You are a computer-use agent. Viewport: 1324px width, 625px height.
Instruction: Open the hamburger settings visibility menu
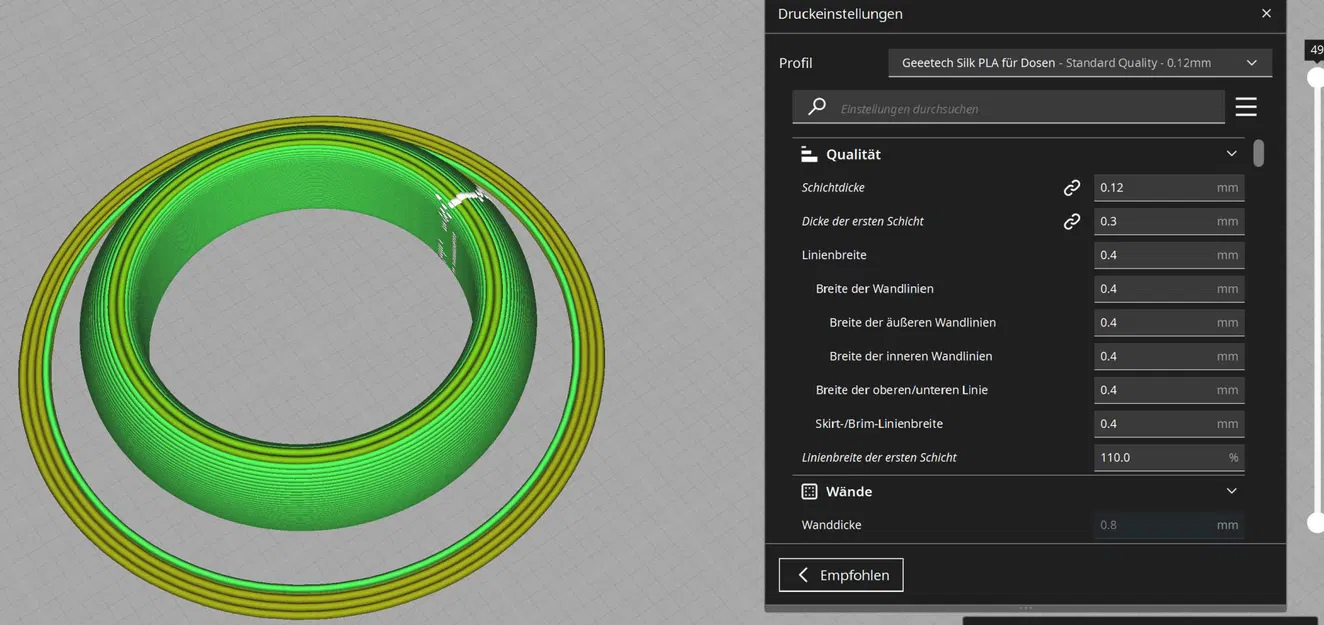point(1245,107)
